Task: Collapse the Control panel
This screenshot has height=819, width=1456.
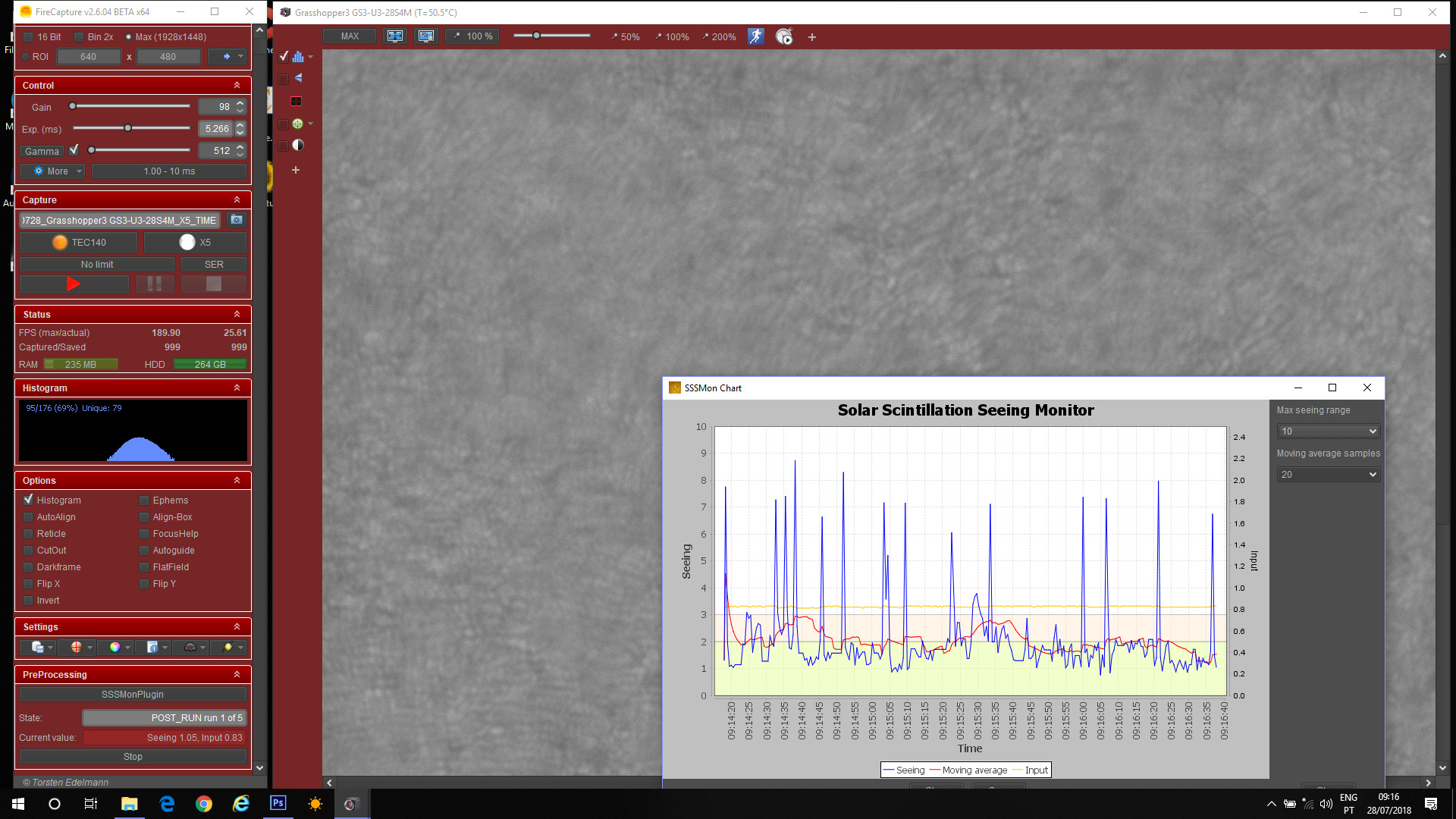Action: coord(237,85)
